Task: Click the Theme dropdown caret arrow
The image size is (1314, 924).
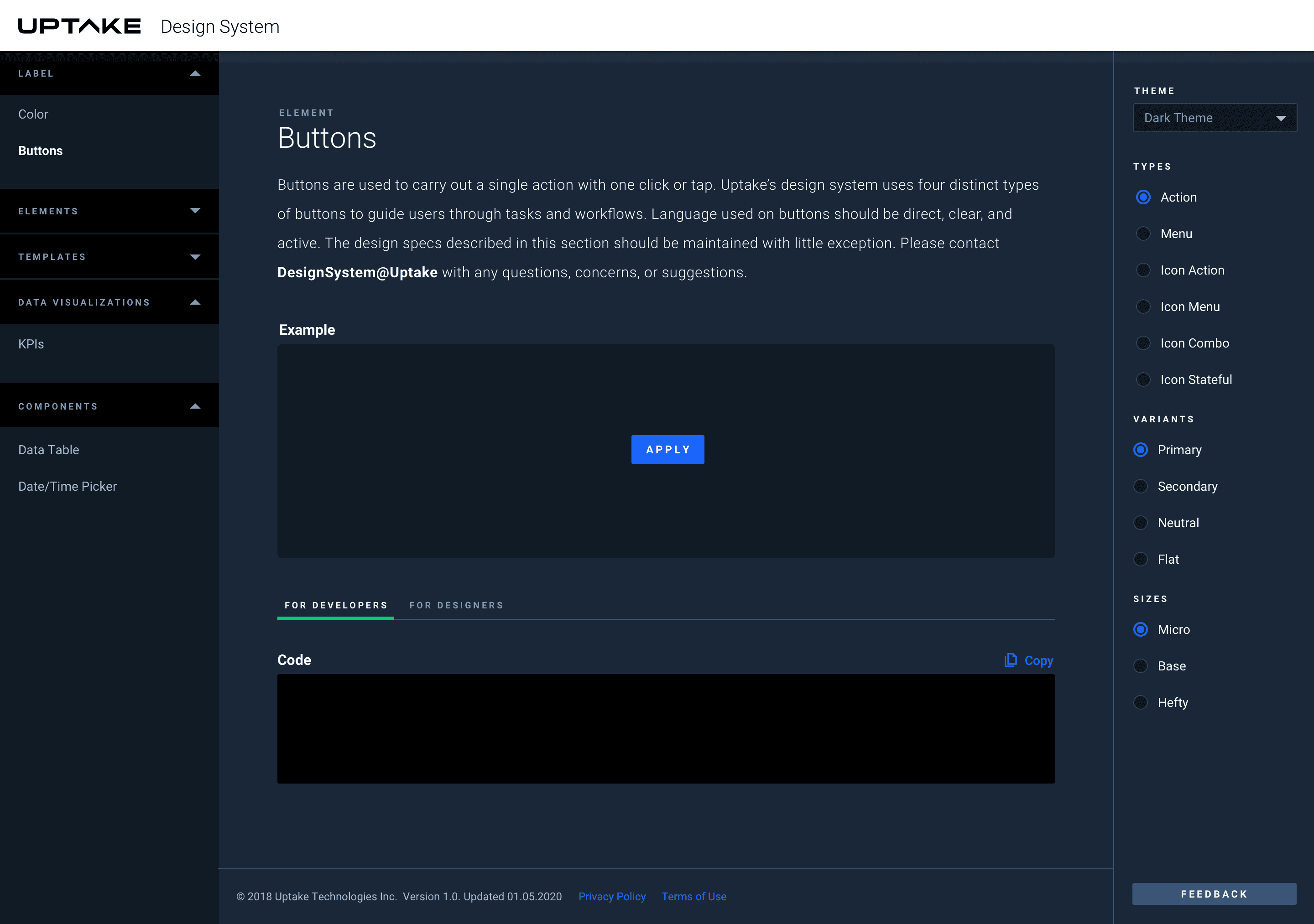Action: point(1281,119)
